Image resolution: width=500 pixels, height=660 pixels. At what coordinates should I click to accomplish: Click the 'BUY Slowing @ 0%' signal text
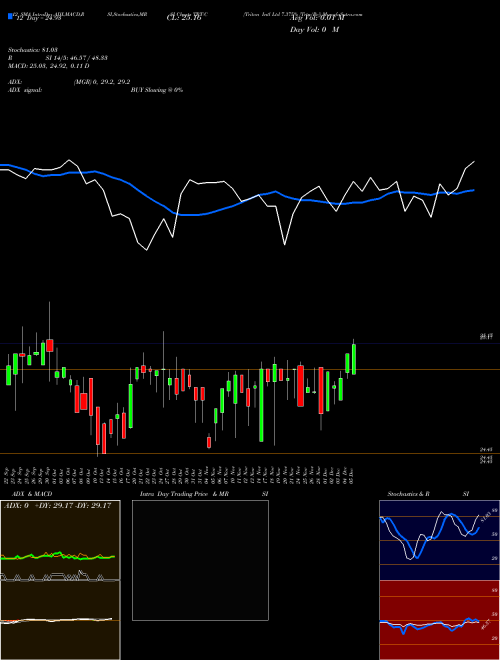click(x=157, y=90)
